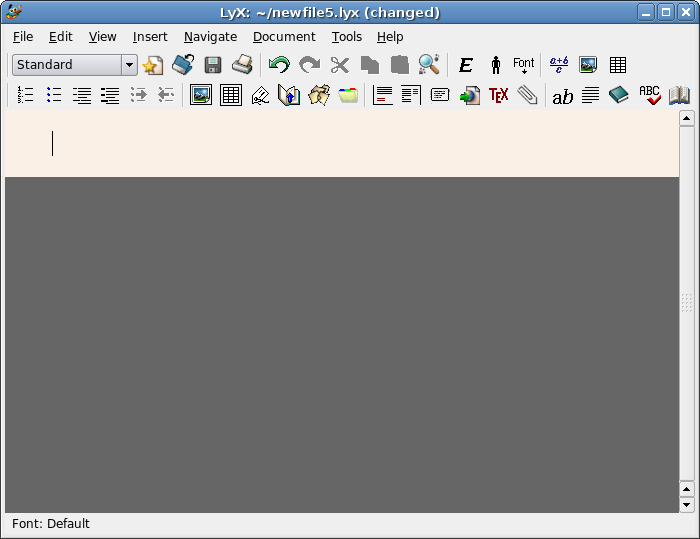Screen dimensions: 700x539
Task: Click the Font: Default status bar text
Action: (x=50, y=523)
